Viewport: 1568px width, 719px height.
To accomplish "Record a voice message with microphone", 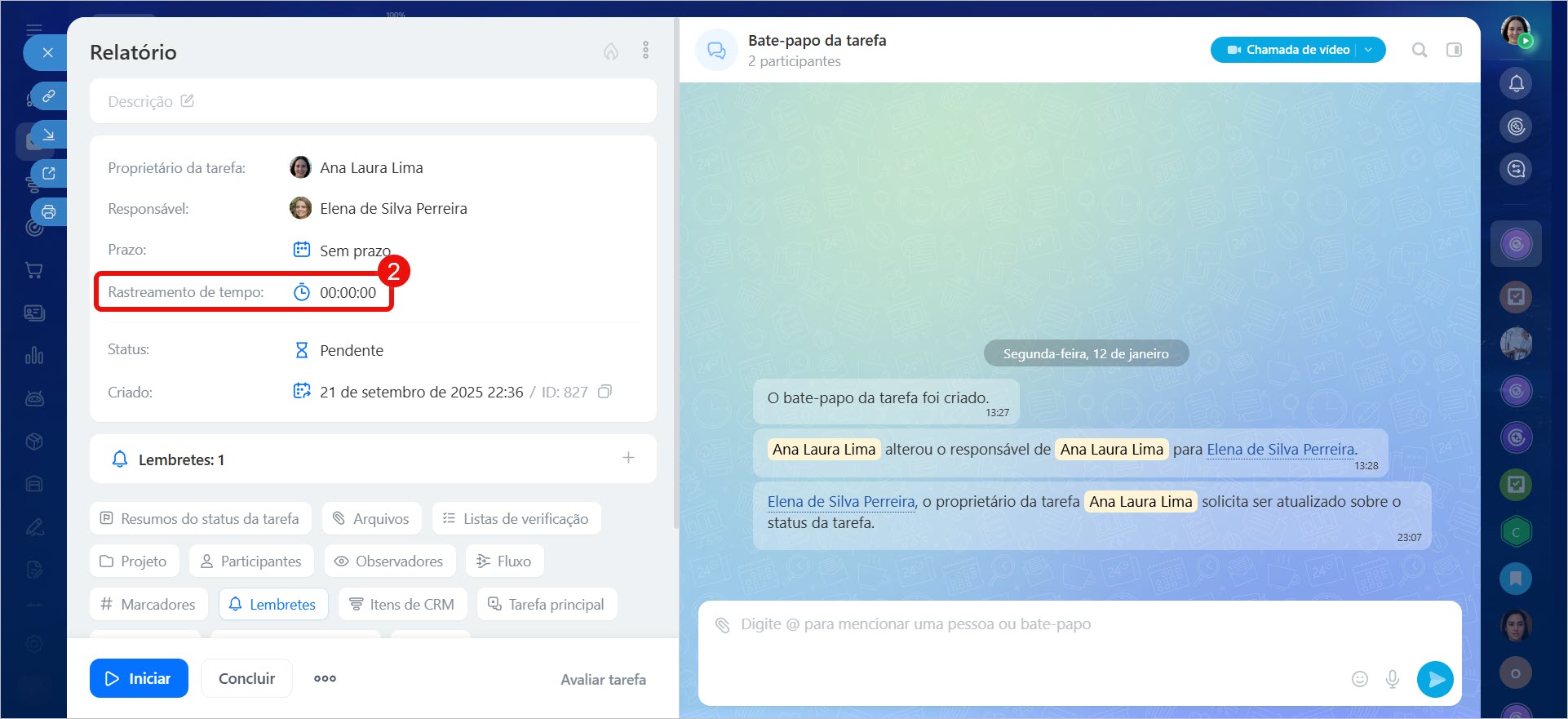I will pos(1393,679).
